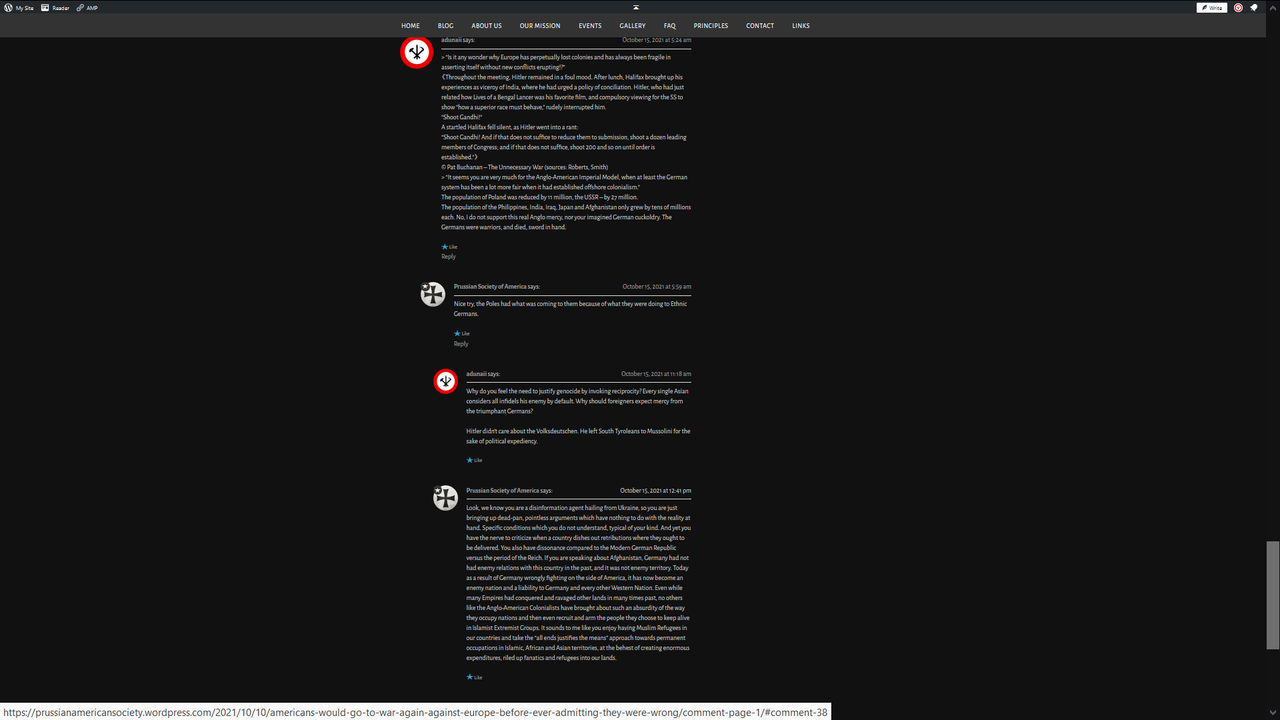
Task: Collapse the admin toolbar with the chevron
Action: [1271, 7]
